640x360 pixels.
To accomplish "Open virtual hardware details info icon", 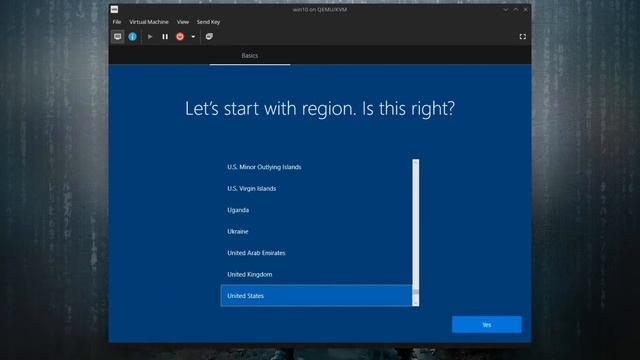I will (132, 37).
